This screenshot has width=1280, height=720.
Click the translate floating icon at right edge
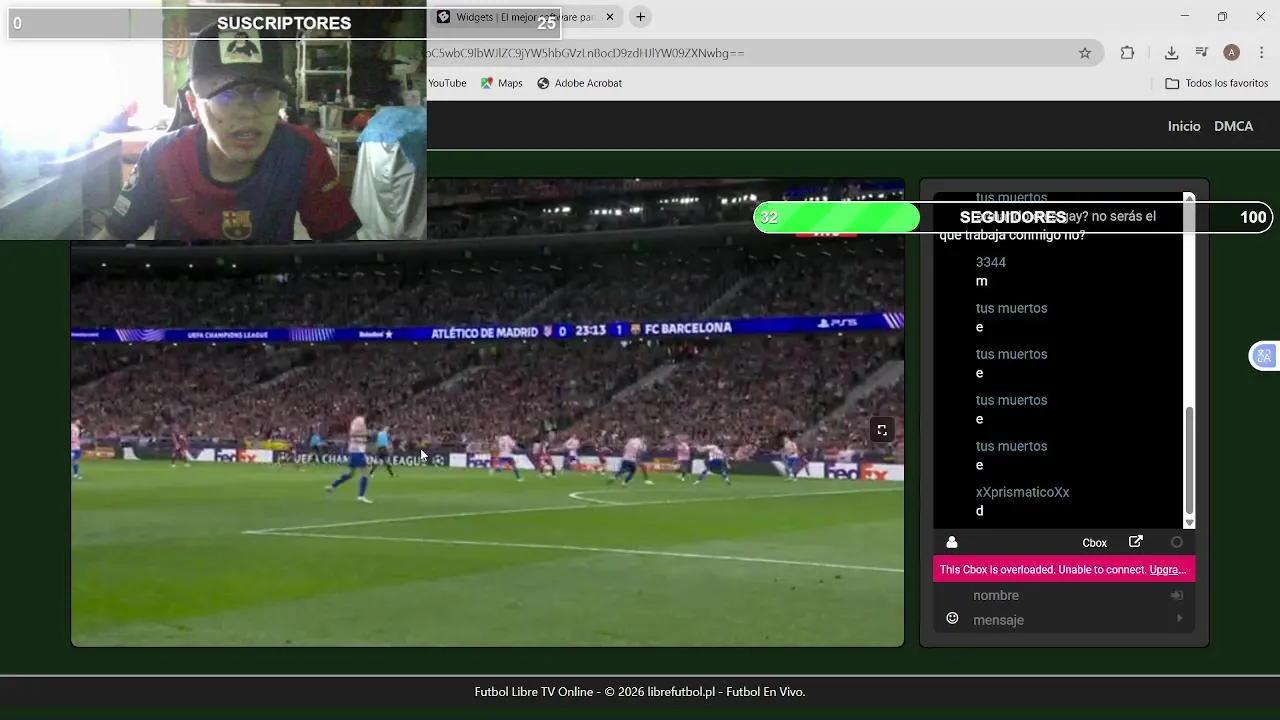point(1264,356)
